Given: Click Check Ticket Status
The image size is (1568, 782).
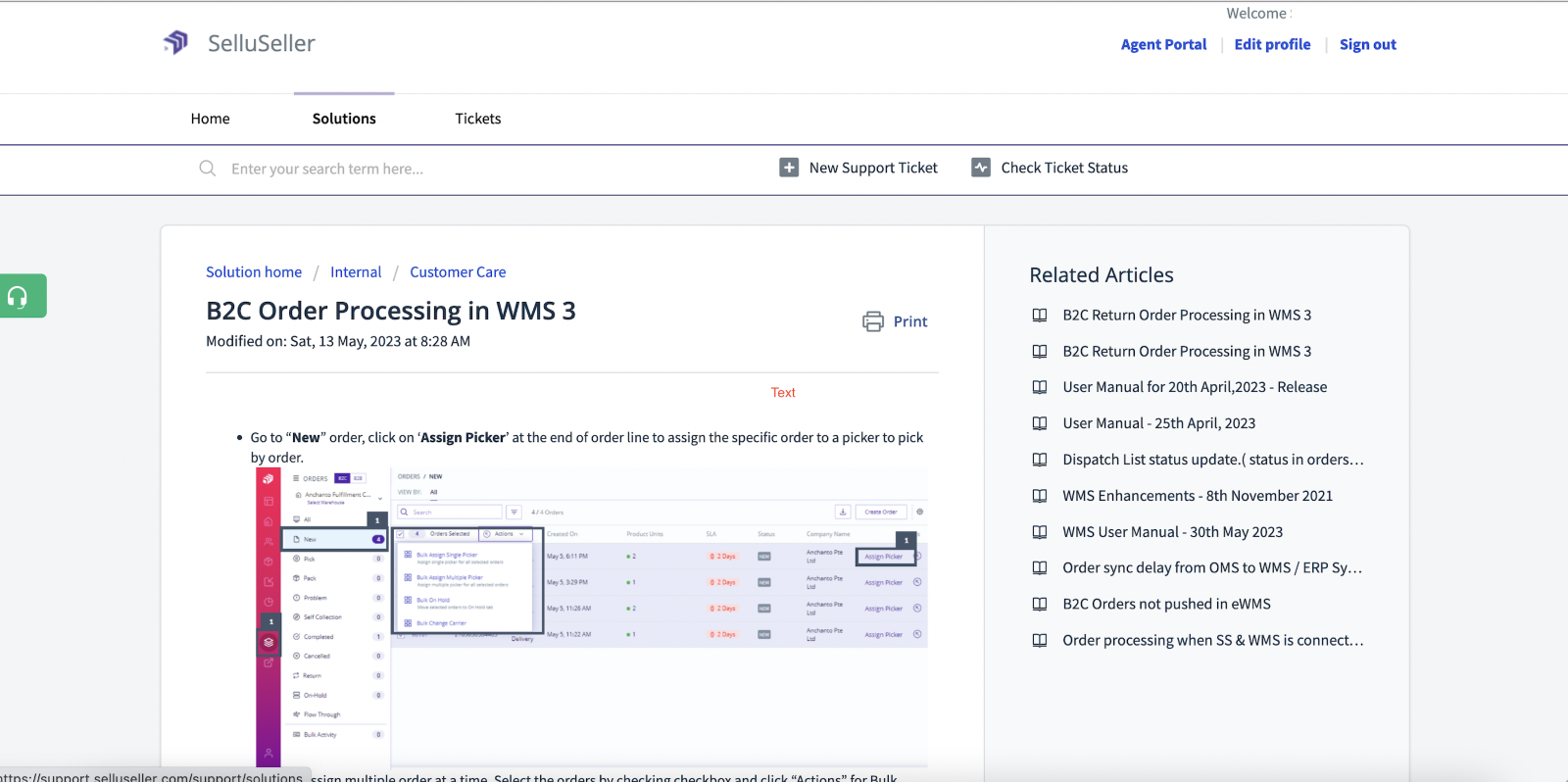Looking at the screenshot, I should click(1064, 168).
